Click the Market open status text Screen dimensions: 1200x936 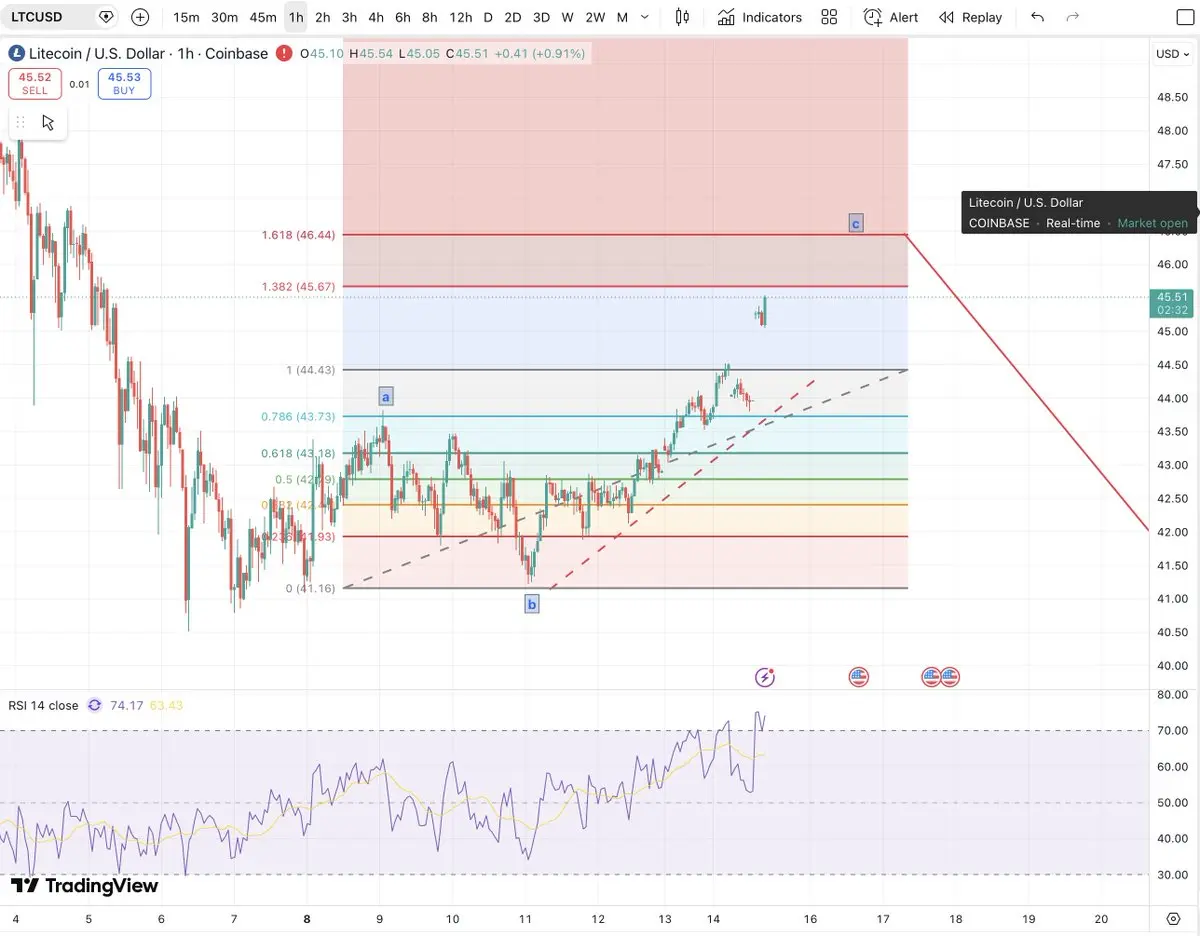[1153, 223]
